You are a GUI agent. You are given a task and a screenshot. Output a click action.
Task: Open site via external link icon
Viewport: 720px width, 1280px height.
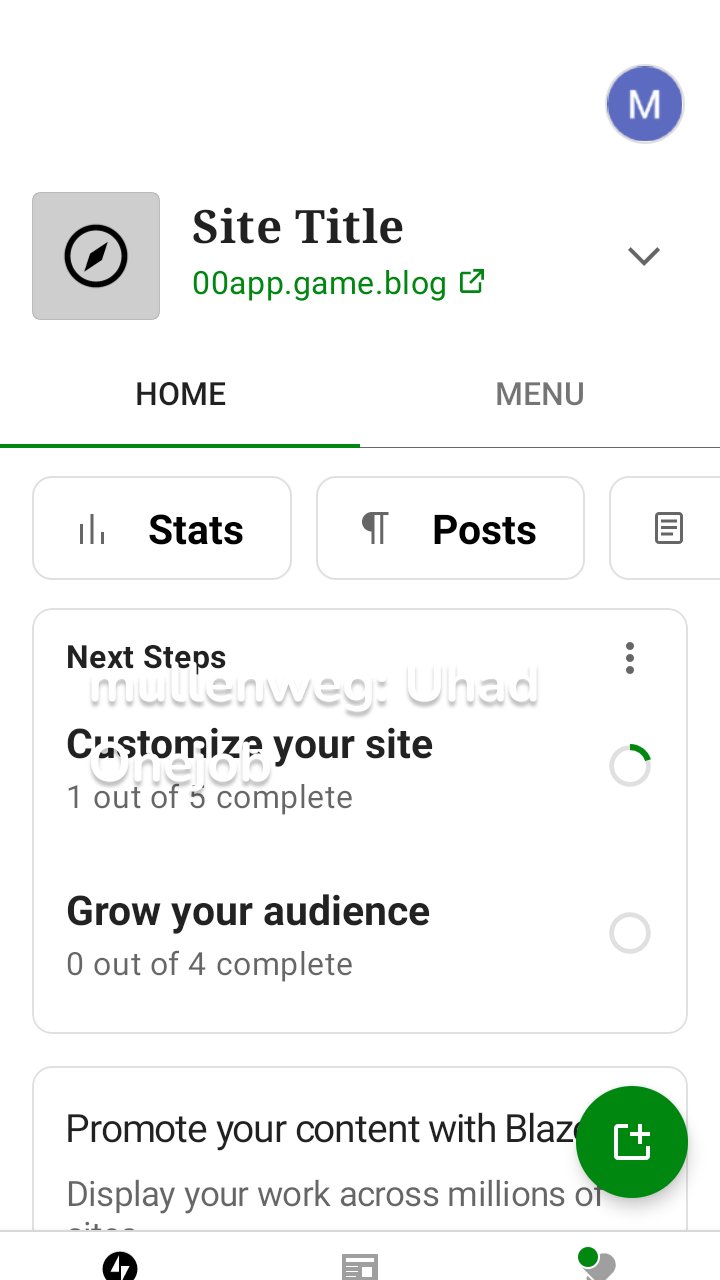point(472,282)
